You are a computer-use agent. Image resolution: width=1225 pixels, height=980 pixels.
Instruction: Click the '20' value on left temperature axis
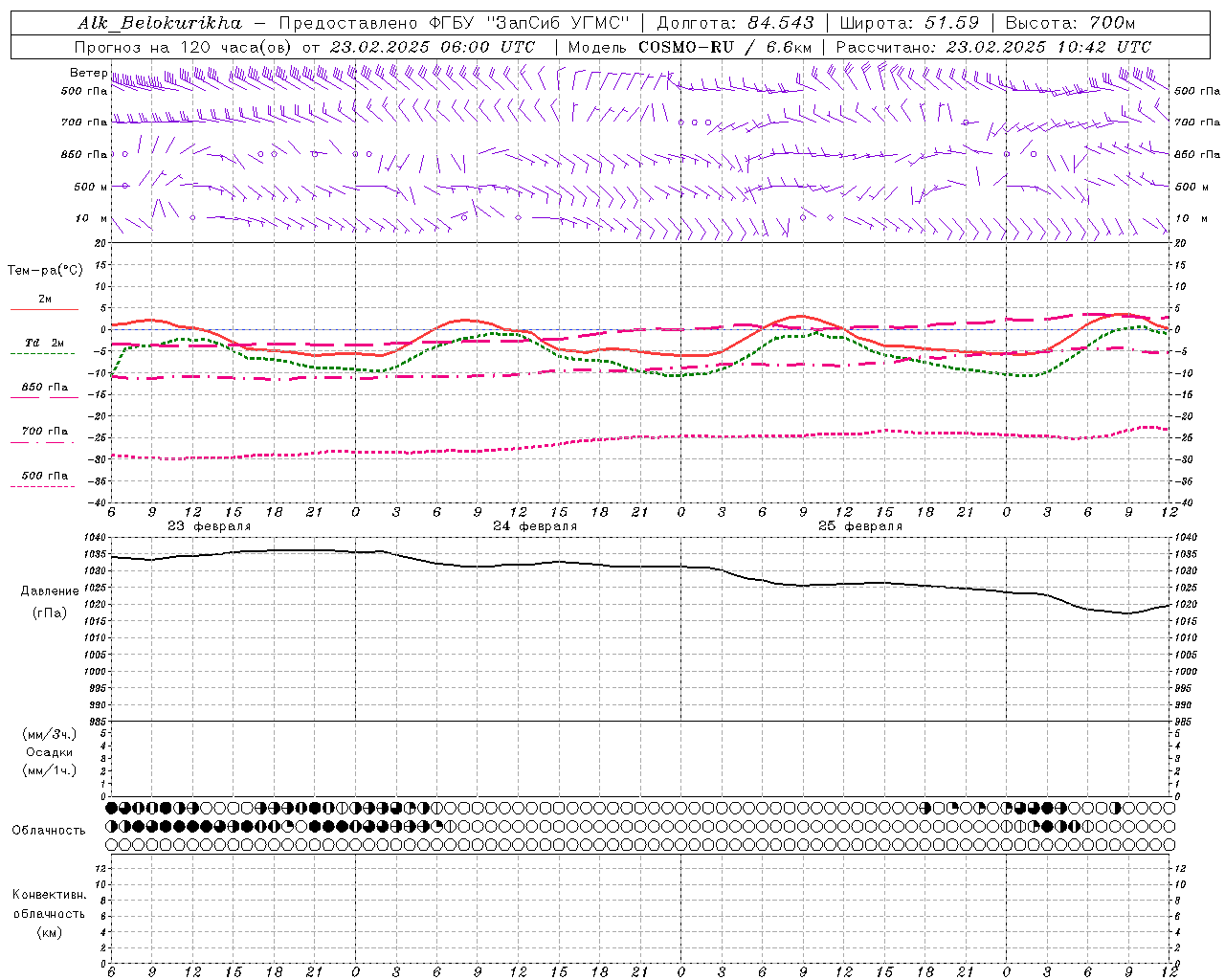click(x=101, y=243)
